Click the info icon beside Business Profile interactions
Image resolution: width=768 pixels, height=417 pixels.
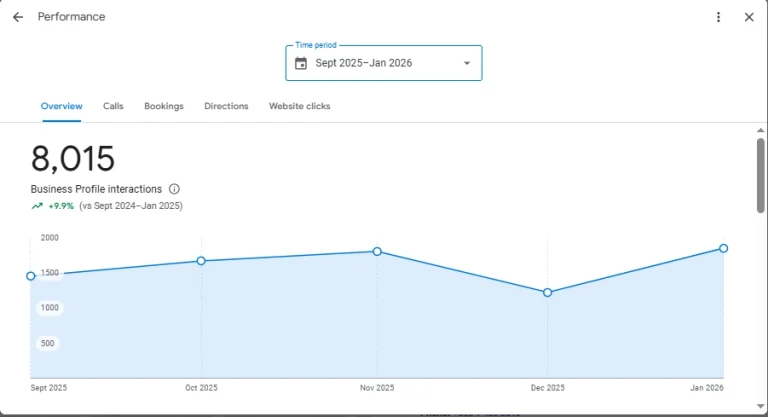tap(174, 189)
